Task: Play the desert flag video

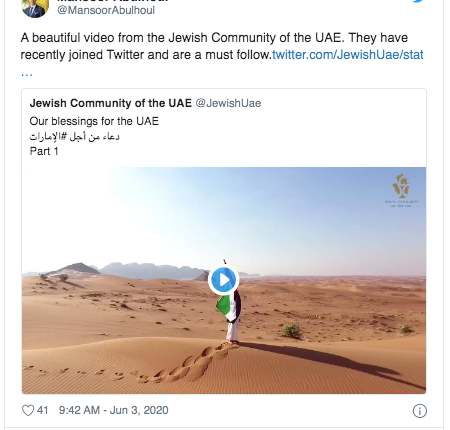Action: tap(224, 280)
